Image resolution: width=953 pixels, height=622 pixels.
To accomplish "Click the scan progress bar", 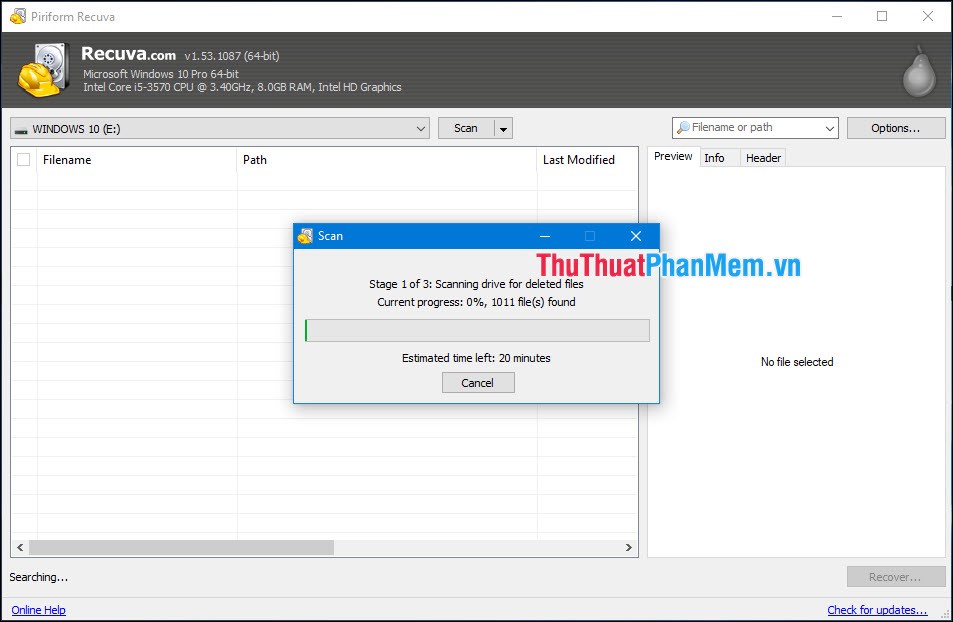I will click(477, 331).
